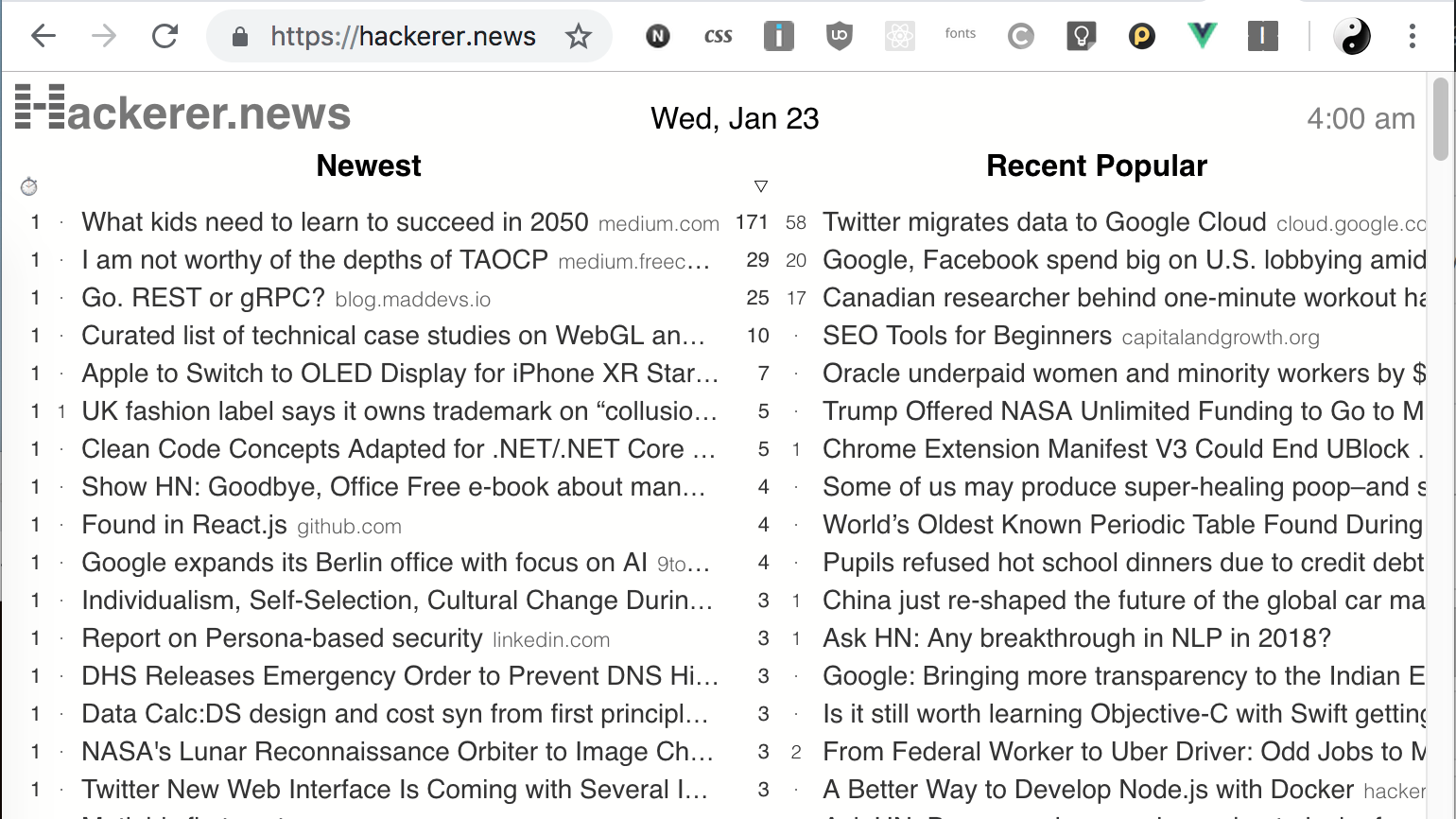This screenshot has width=1456, height=819.
Task: Toggle the triangle sort control beside the scores
Action: (x=761, y=185)
